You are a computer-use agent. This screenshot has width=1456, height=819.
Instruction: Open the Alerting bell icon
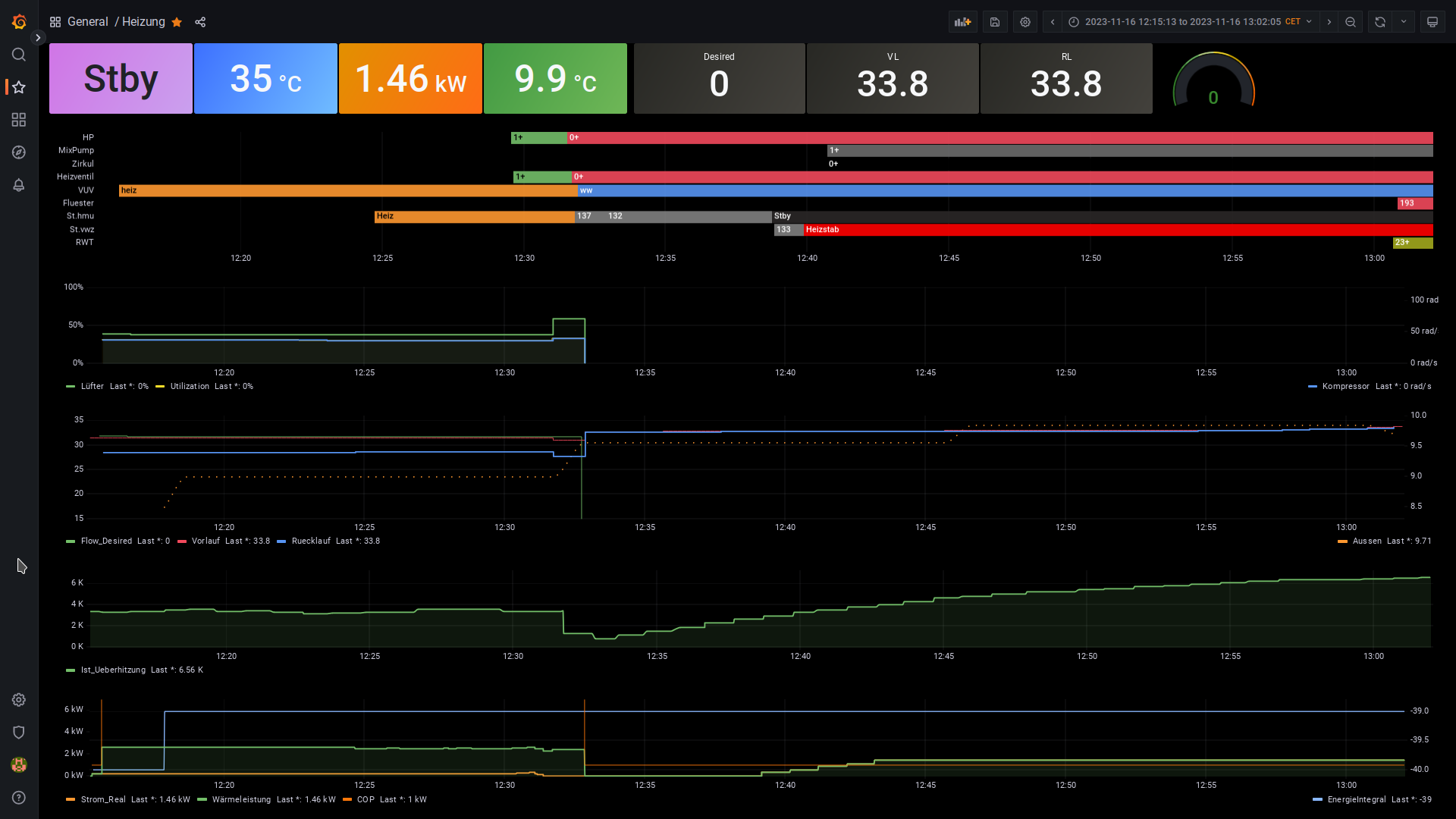[19, 185]
